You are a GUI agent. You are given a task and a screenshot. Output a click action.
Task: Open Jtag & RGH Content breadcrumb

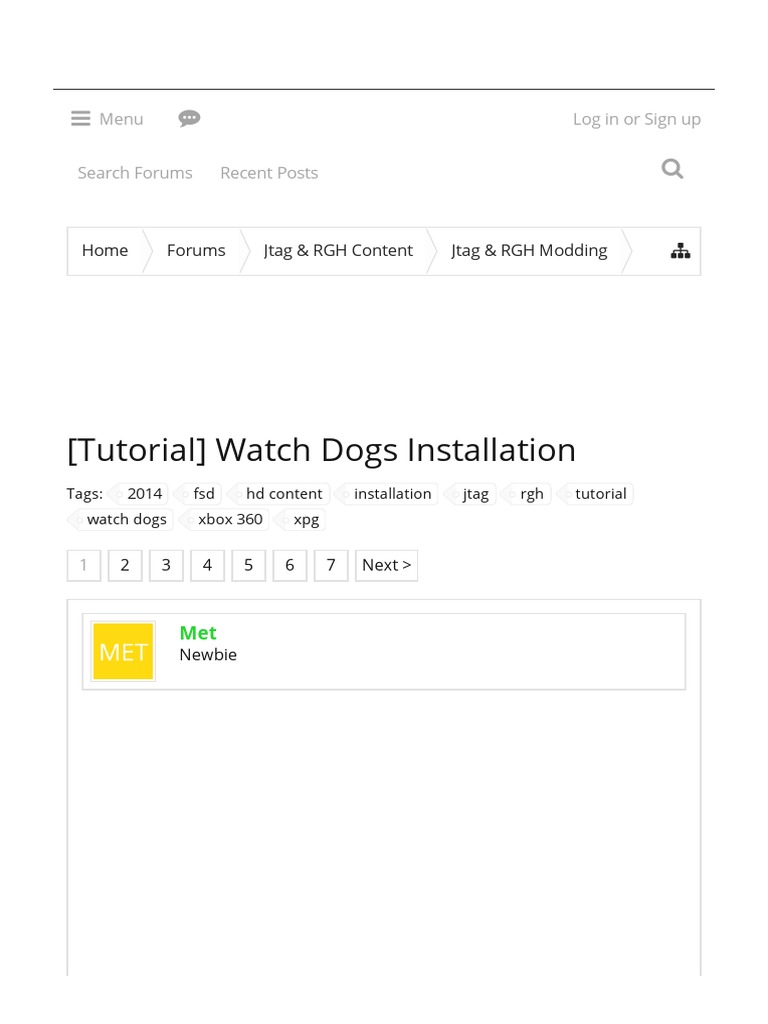pos(338,251)
